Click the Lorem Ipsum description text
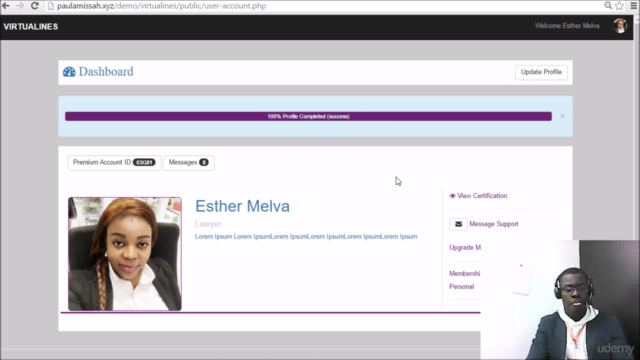640x360 pixels. pyautogui.click(x=306, y=236)
